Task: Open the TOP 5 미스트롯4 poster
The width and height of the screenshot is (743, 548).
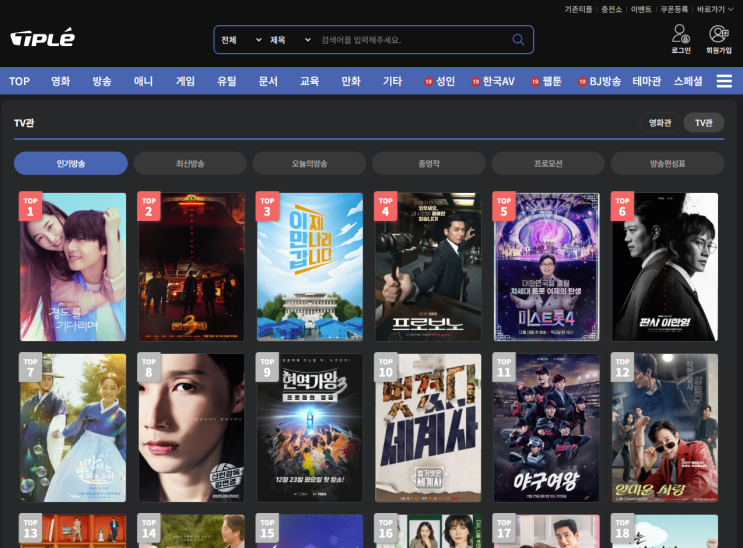Action: [547, 267]
